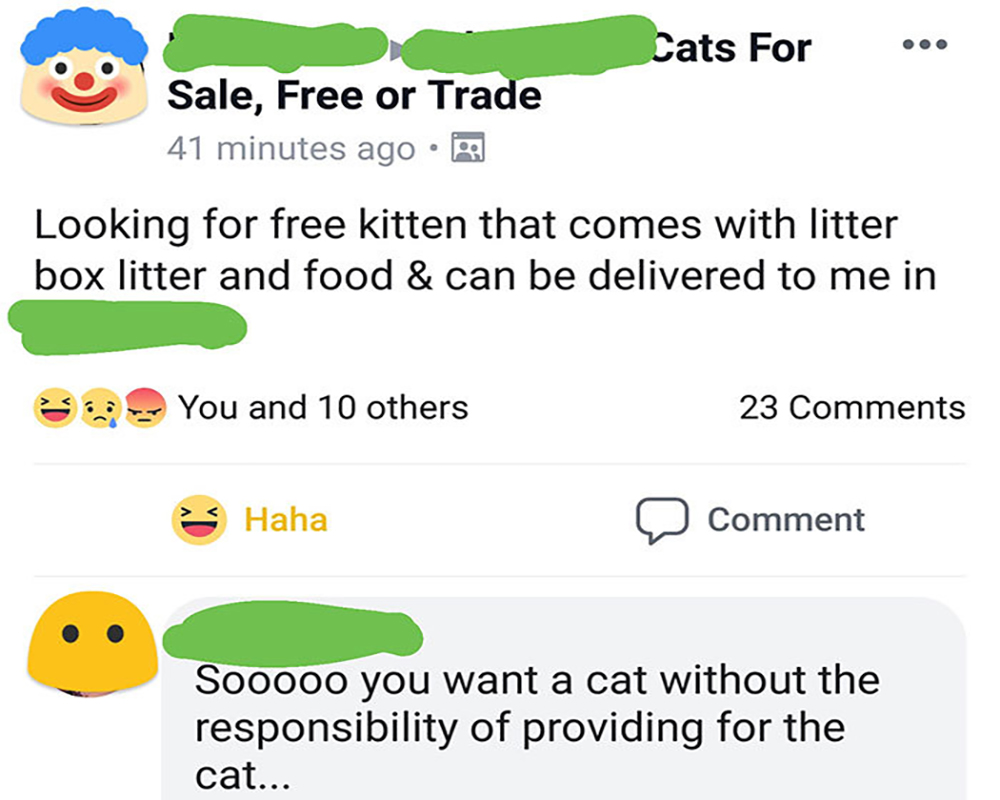View who reacted via "You and 10 others"
1000x800 pixels.
click(x=323, y=408)
